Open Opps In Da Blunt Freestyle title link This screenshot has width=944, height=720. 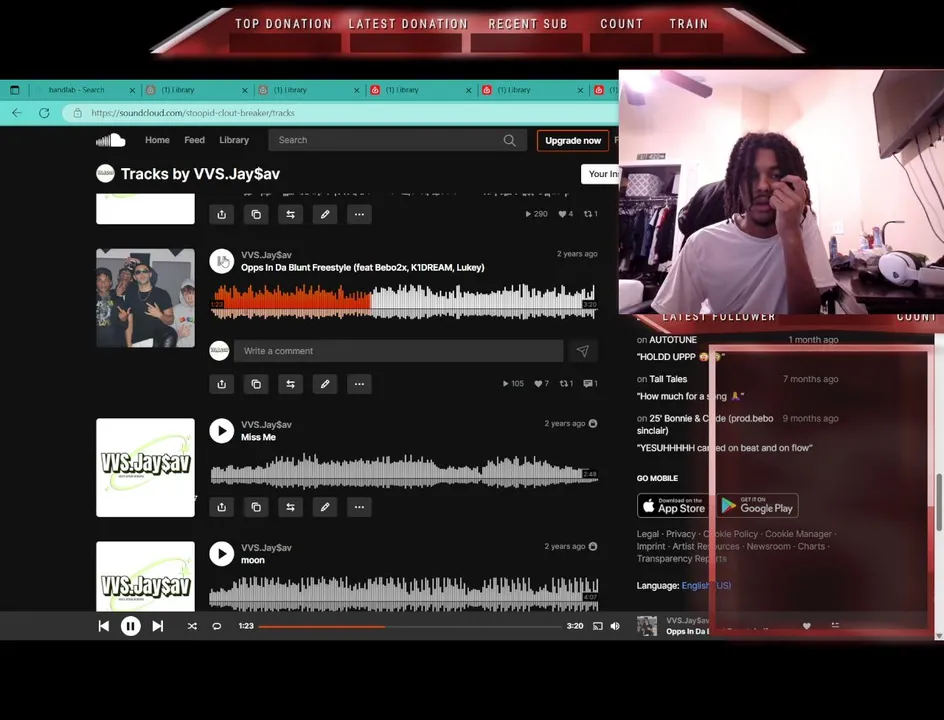click(362, 267)
